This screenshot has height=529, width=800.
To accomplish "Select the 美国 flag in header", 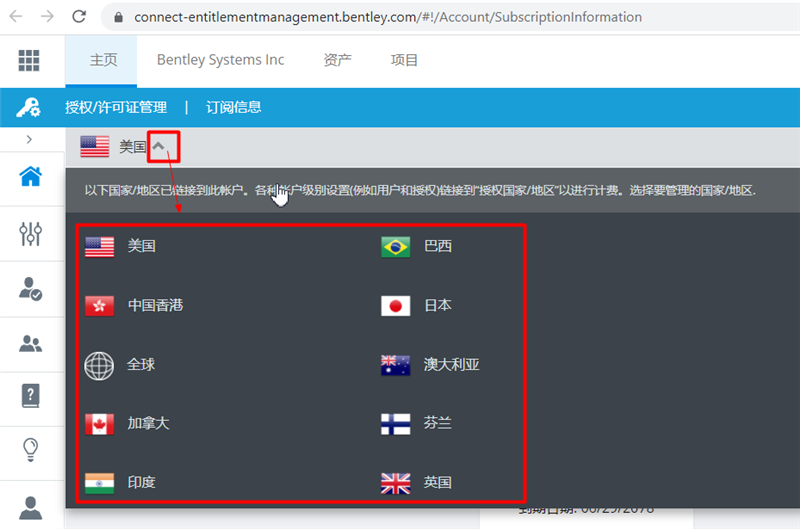I will tap(95, 146).
